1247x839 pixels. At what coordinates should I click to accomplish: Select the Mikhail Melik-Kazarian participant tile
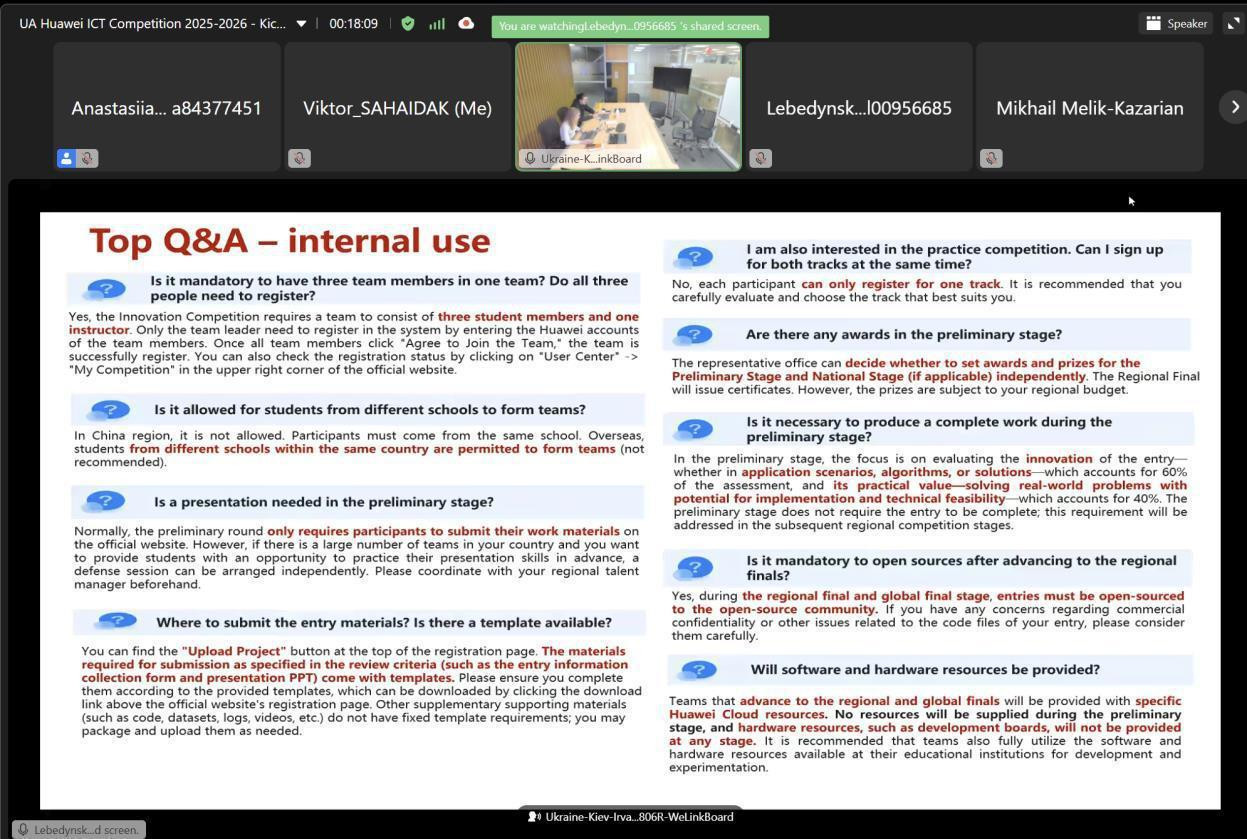click(1089, 107)
